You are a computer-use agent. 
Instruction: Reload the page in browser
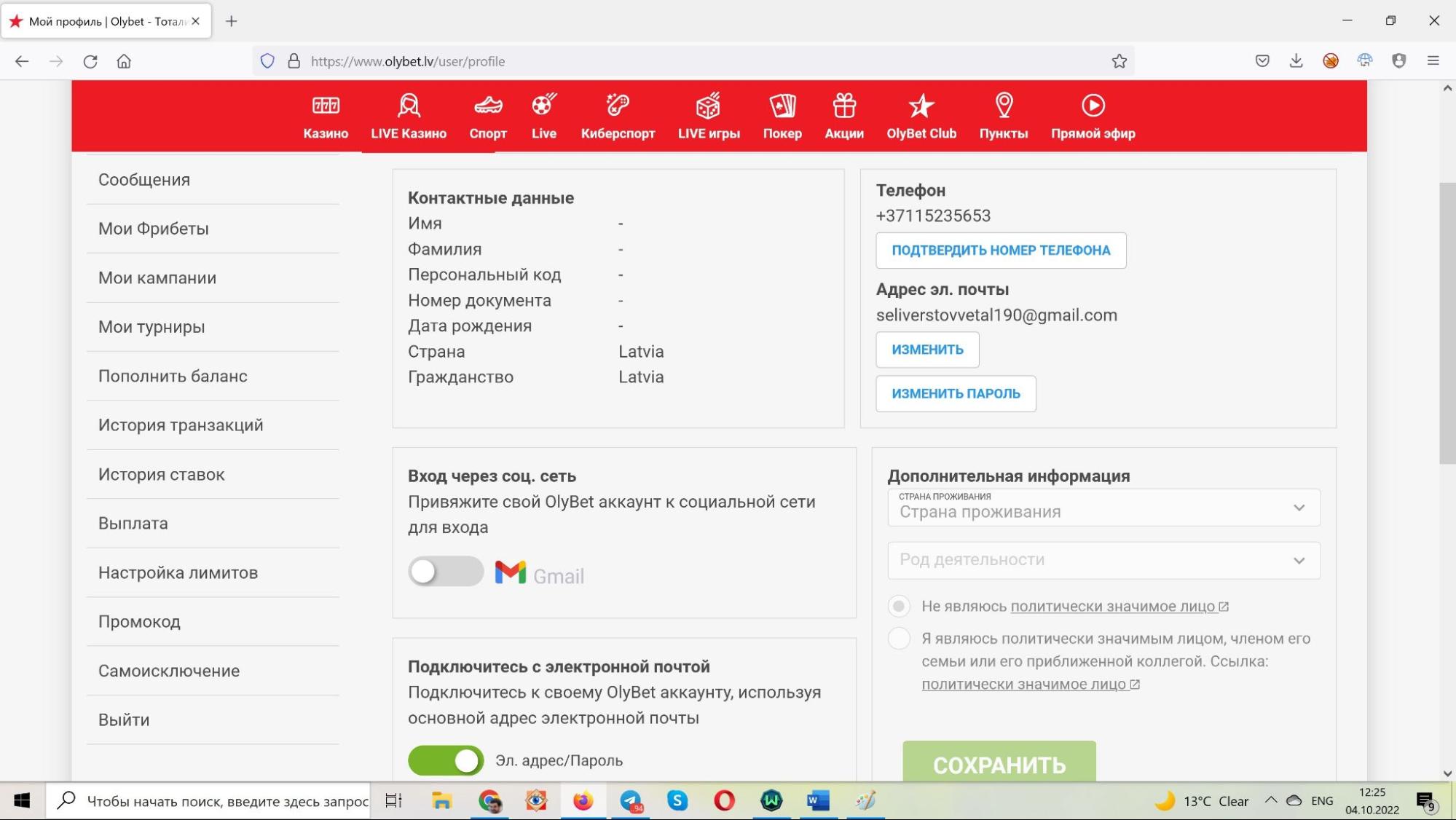coord(90,61)
